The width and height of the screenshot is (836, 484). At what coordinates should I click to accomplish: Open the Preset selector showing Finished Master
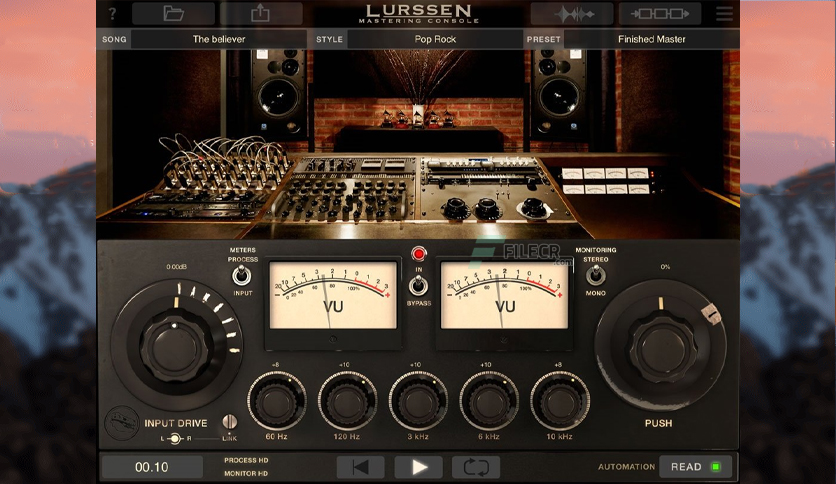652,39
